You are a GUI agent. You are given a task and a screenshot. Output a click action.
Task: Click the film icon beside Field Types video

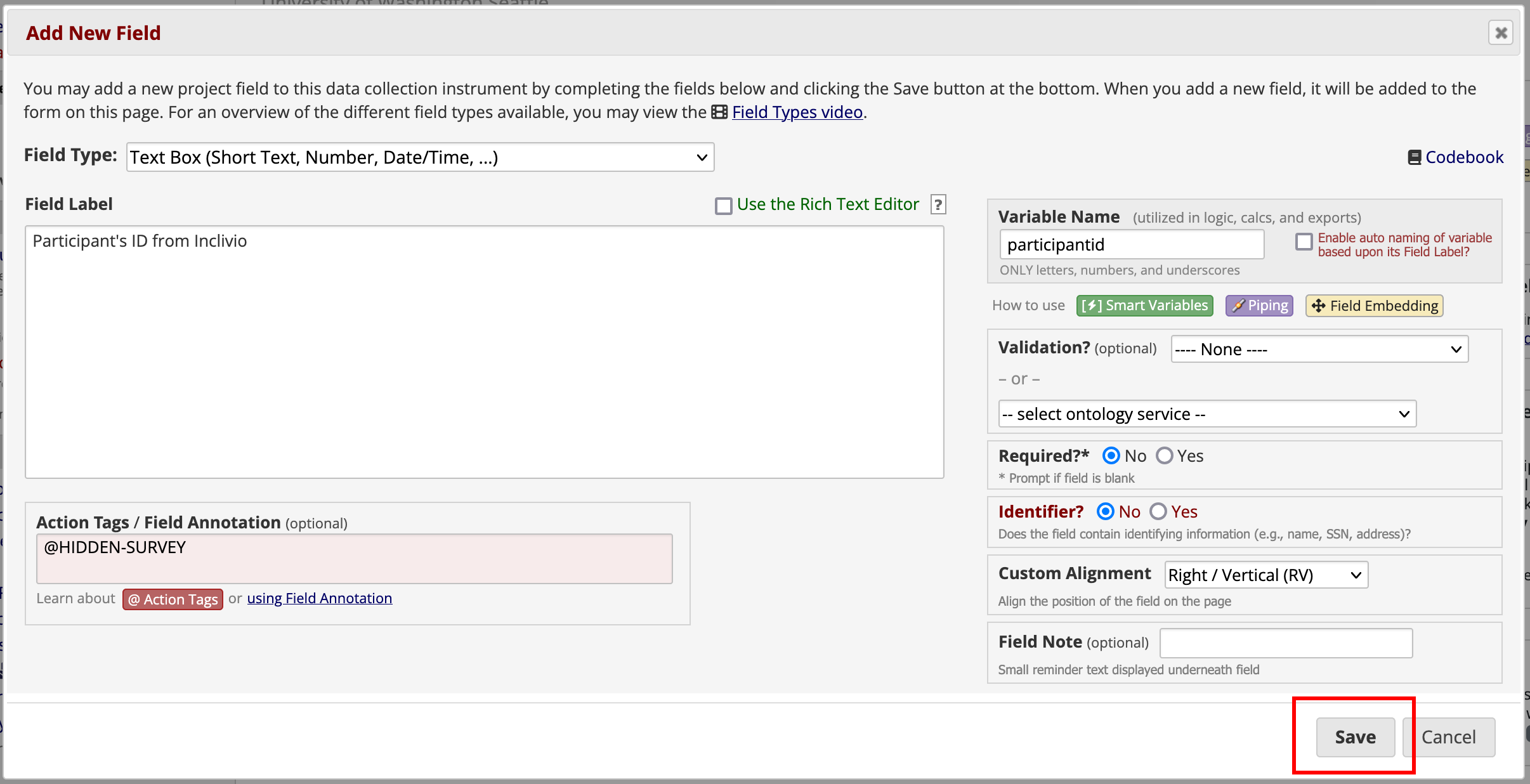pos(719,112)
